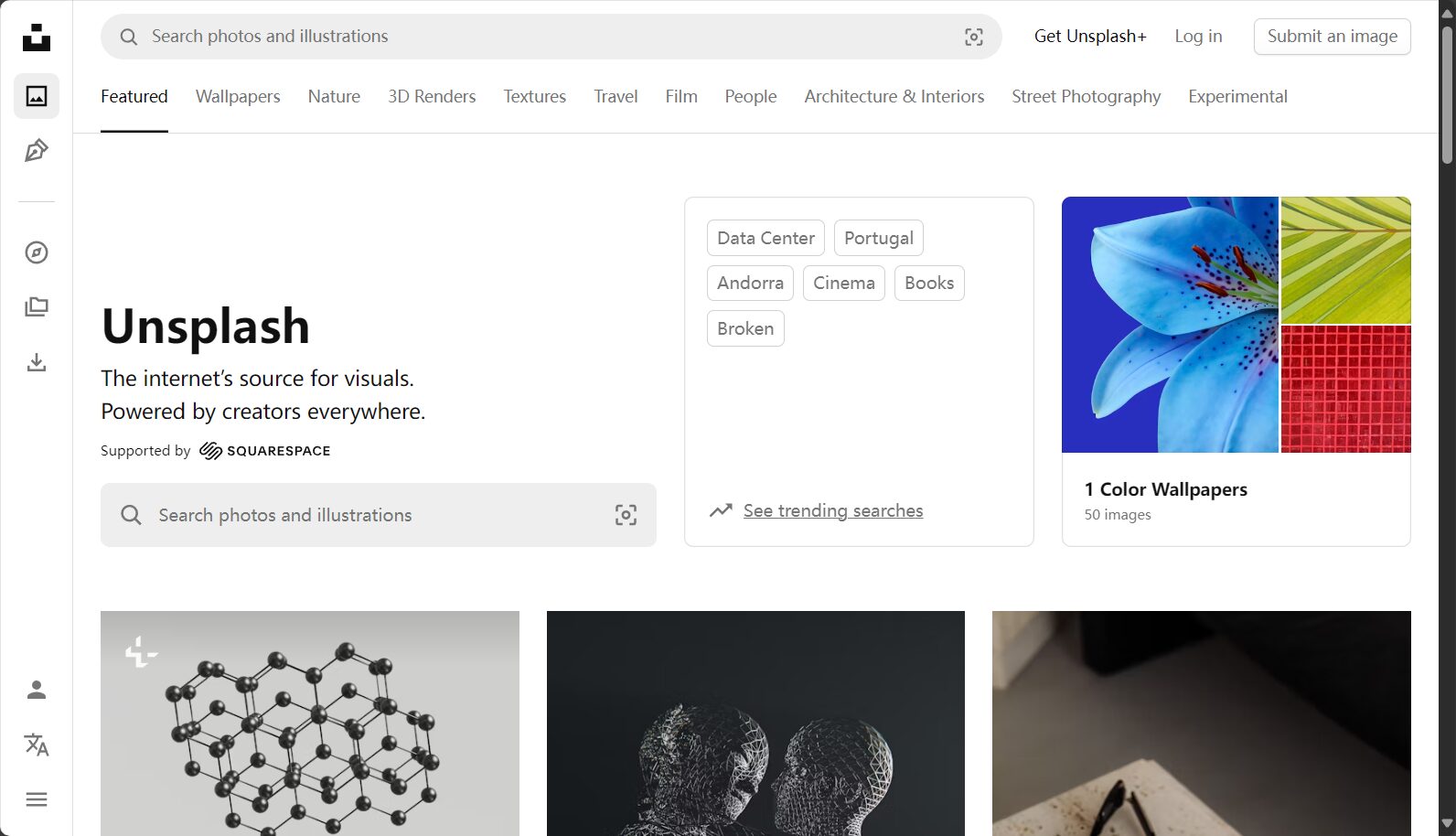Open the Textures tab
Screen dimensions: 1456x836
click(x=535, y=96)
